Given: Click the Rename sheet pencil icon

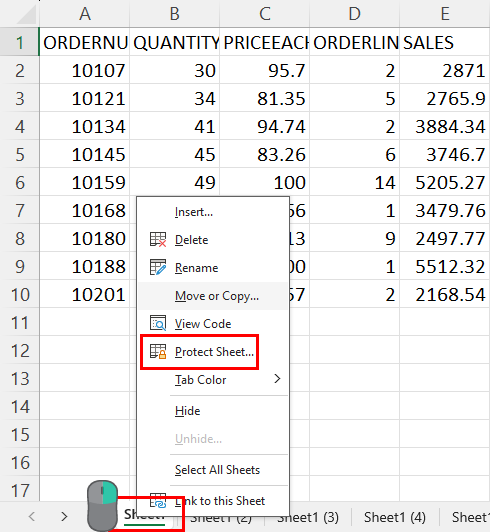Looking at the screenshot, I should [x=158, y=267].
